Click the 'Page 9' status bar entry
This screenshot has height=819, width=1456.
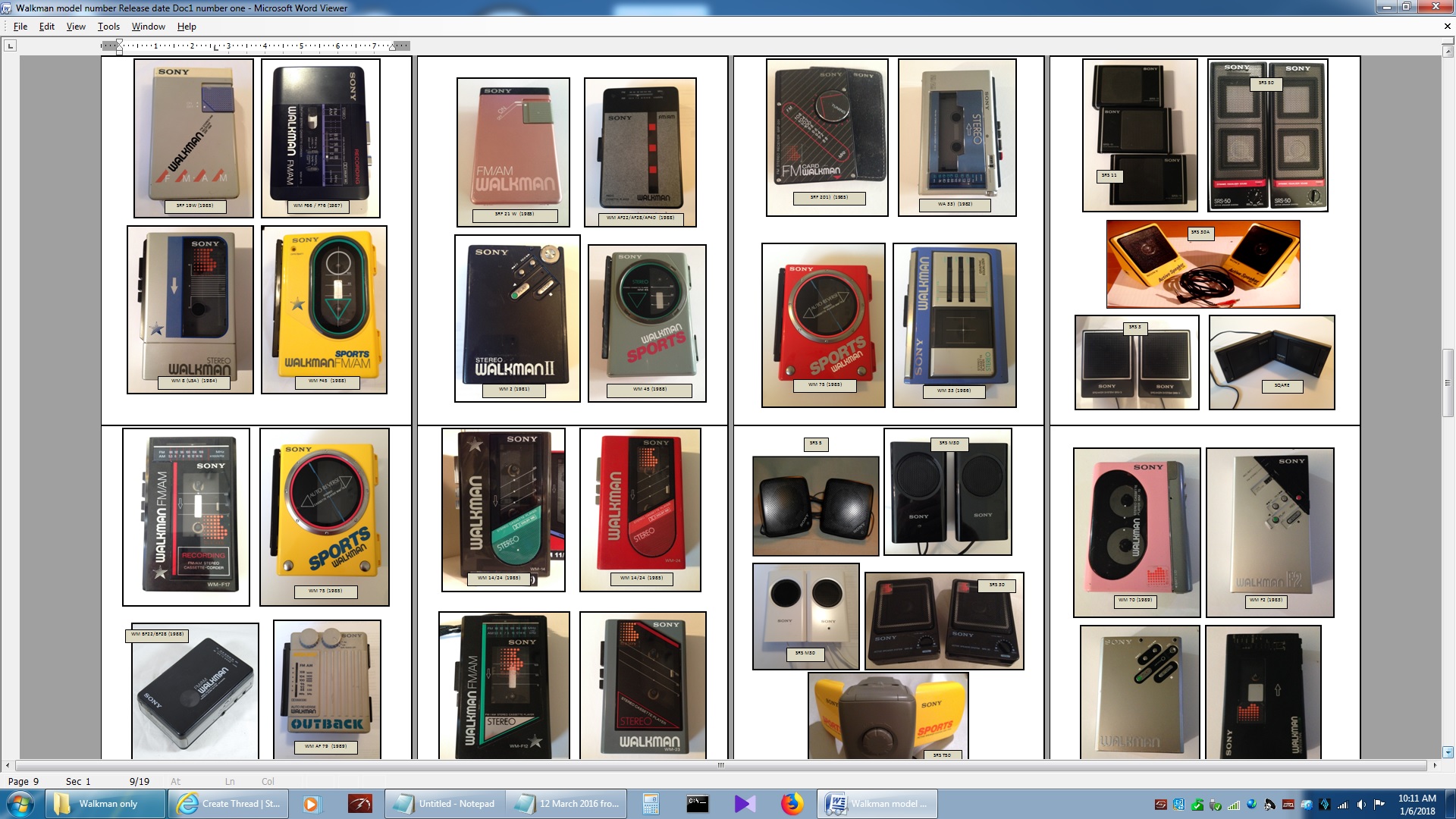tap(24, 781)
